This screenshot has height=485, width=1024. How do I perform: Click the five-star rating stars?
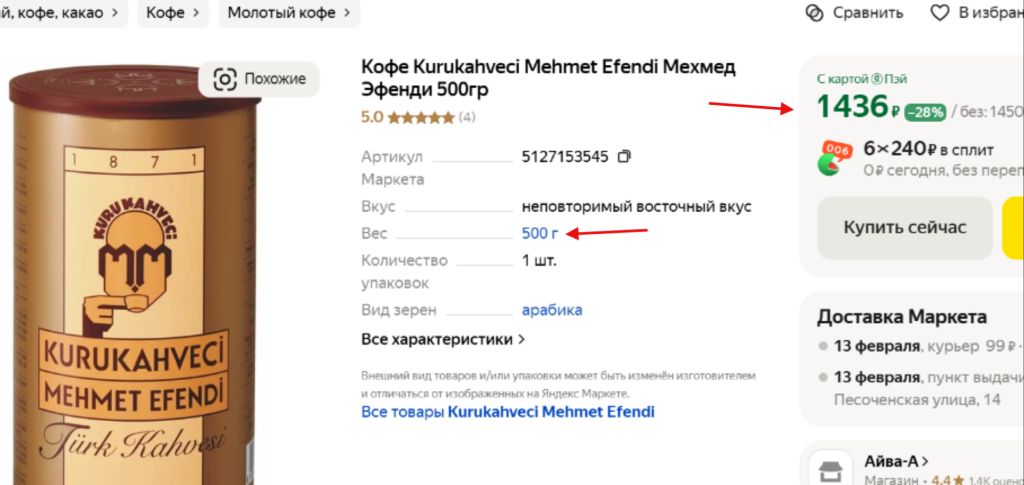click(x=421, y=118)
